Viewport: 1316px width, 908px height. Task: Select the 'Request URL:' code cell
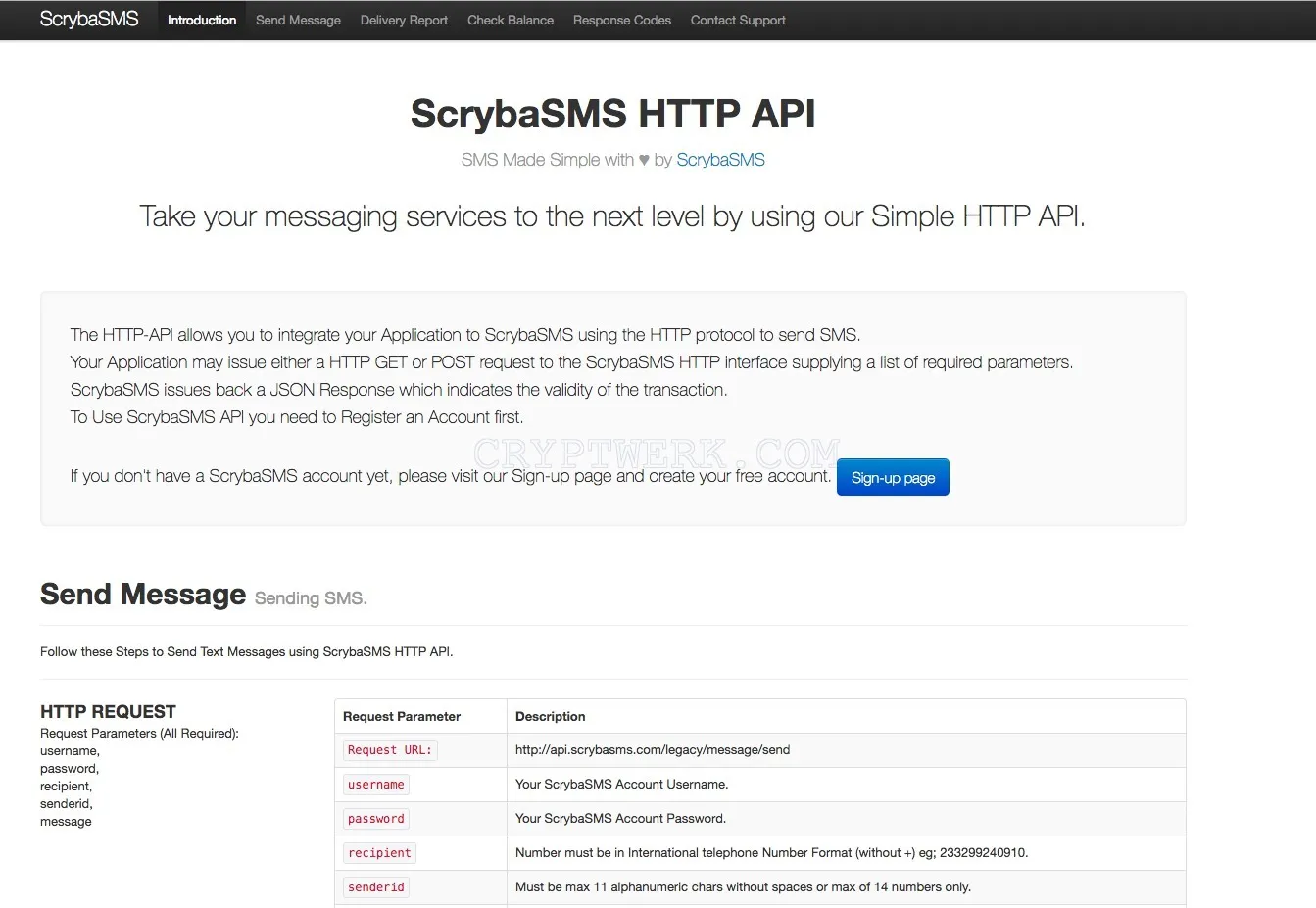pyautogui.click(x=390, y=750)
